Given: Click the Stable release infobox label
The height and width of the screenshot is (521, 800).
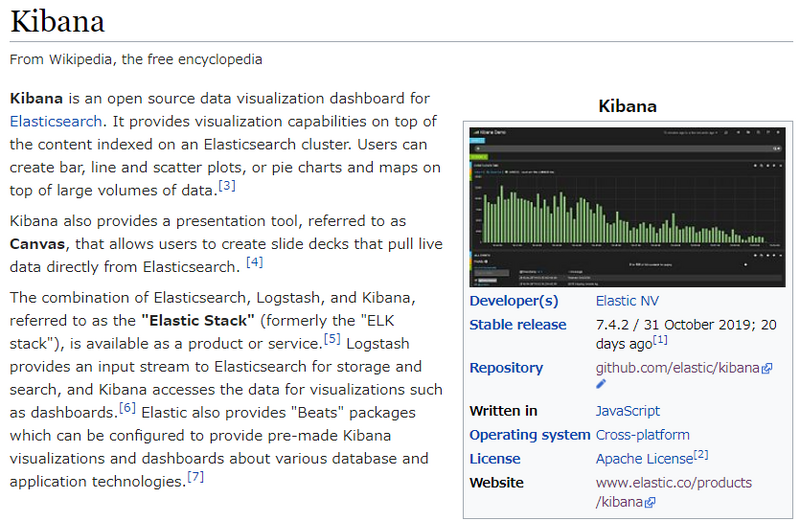Looking at the screenshot, I should (517, 325).
